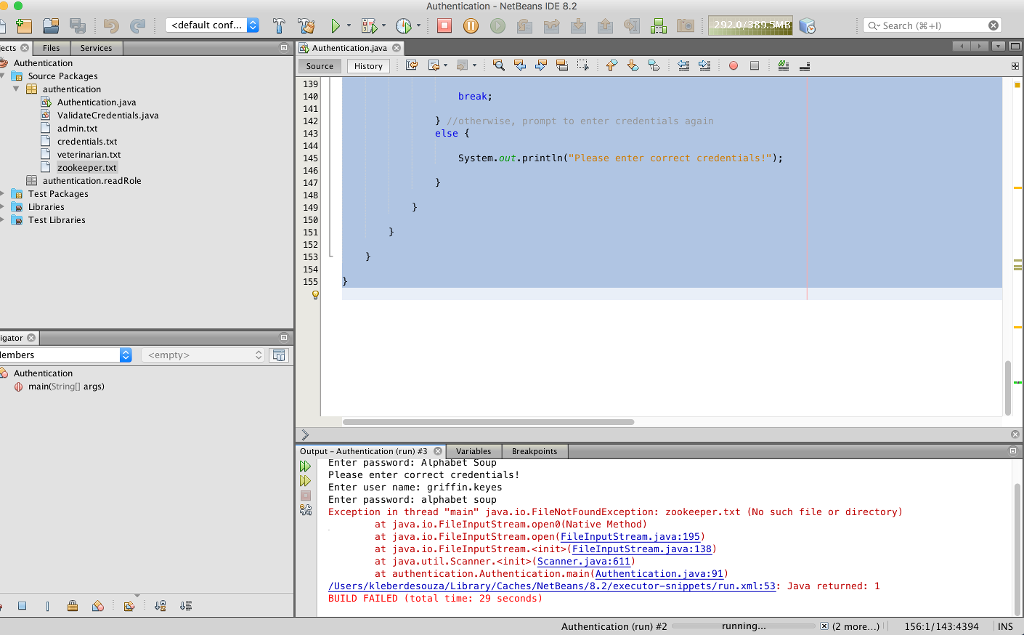Click the Build Project hammer icon
This screenshot has width=1024, height=635.
(279, 26)
